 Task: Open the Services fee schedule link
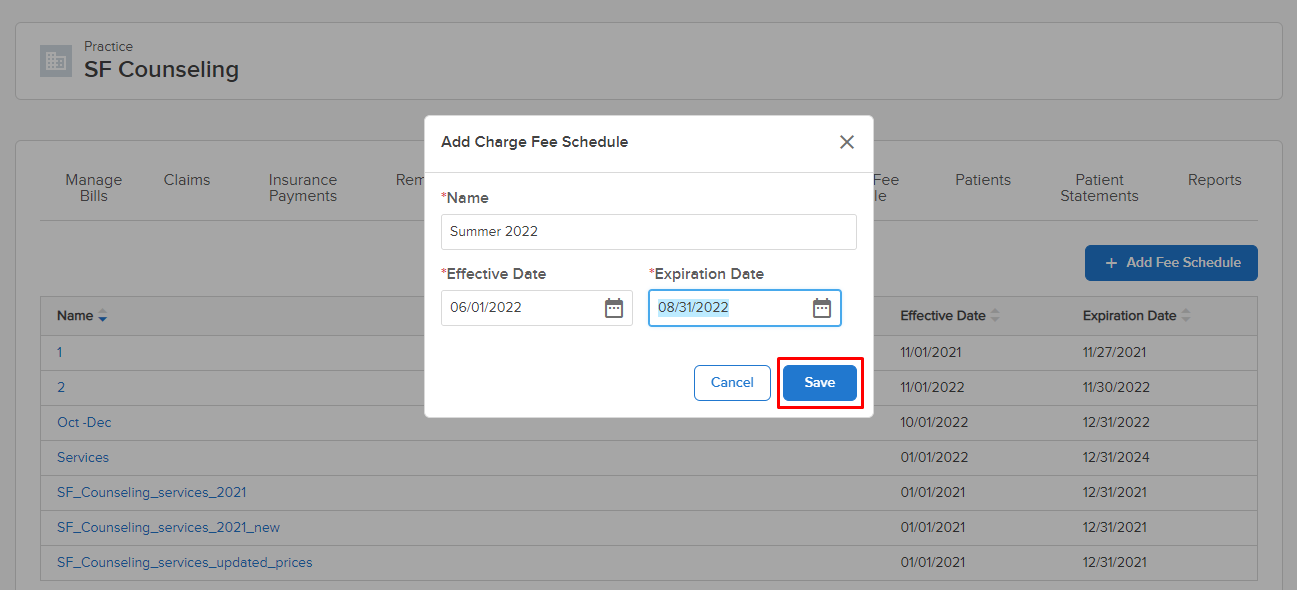pyautogui.click(x=82, y=457)
